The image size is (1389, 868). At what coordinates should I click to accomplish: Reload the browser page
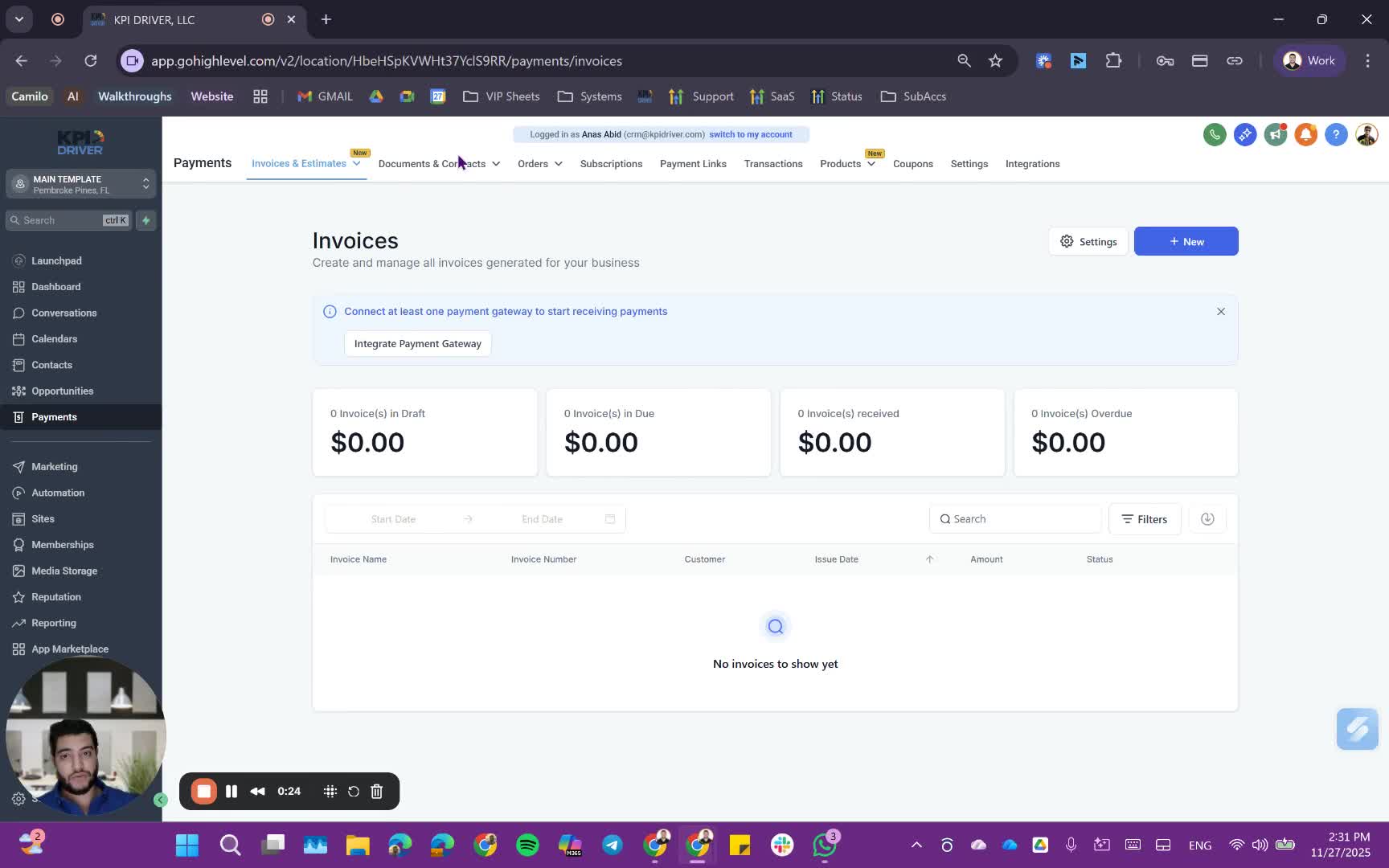(91, 61)
